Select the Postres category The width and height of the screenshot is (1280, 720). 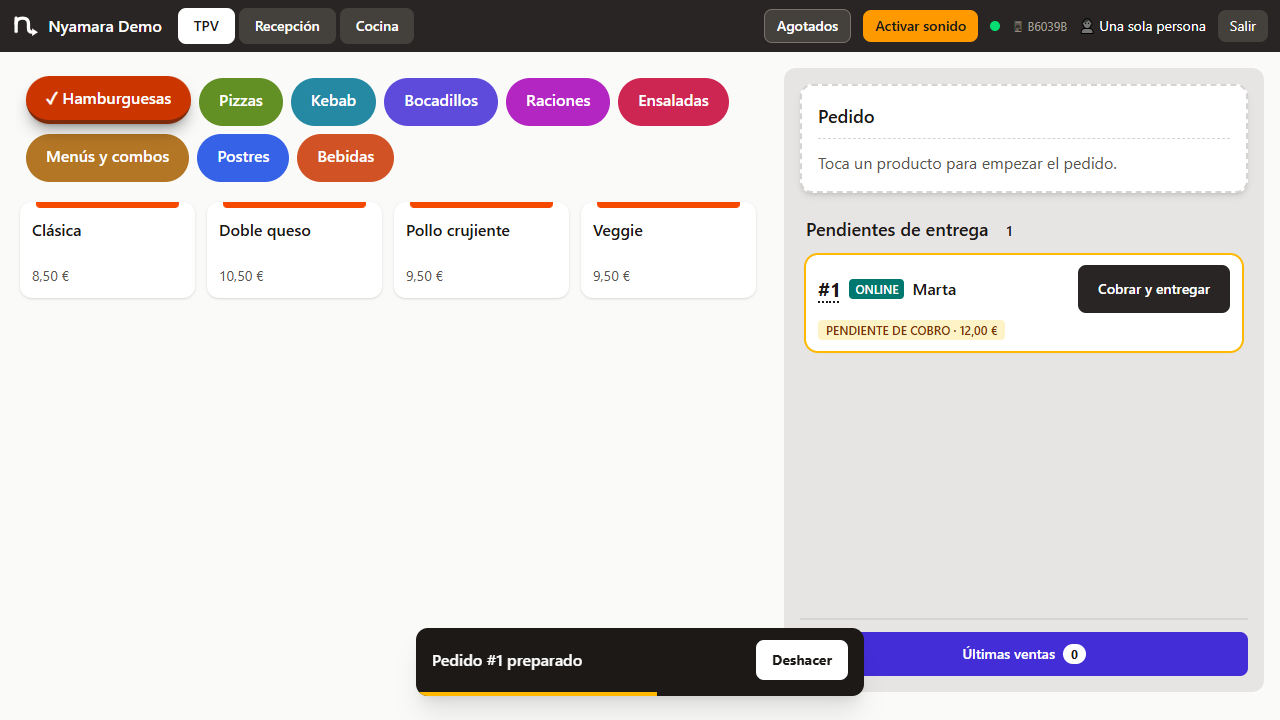point(243,158)
